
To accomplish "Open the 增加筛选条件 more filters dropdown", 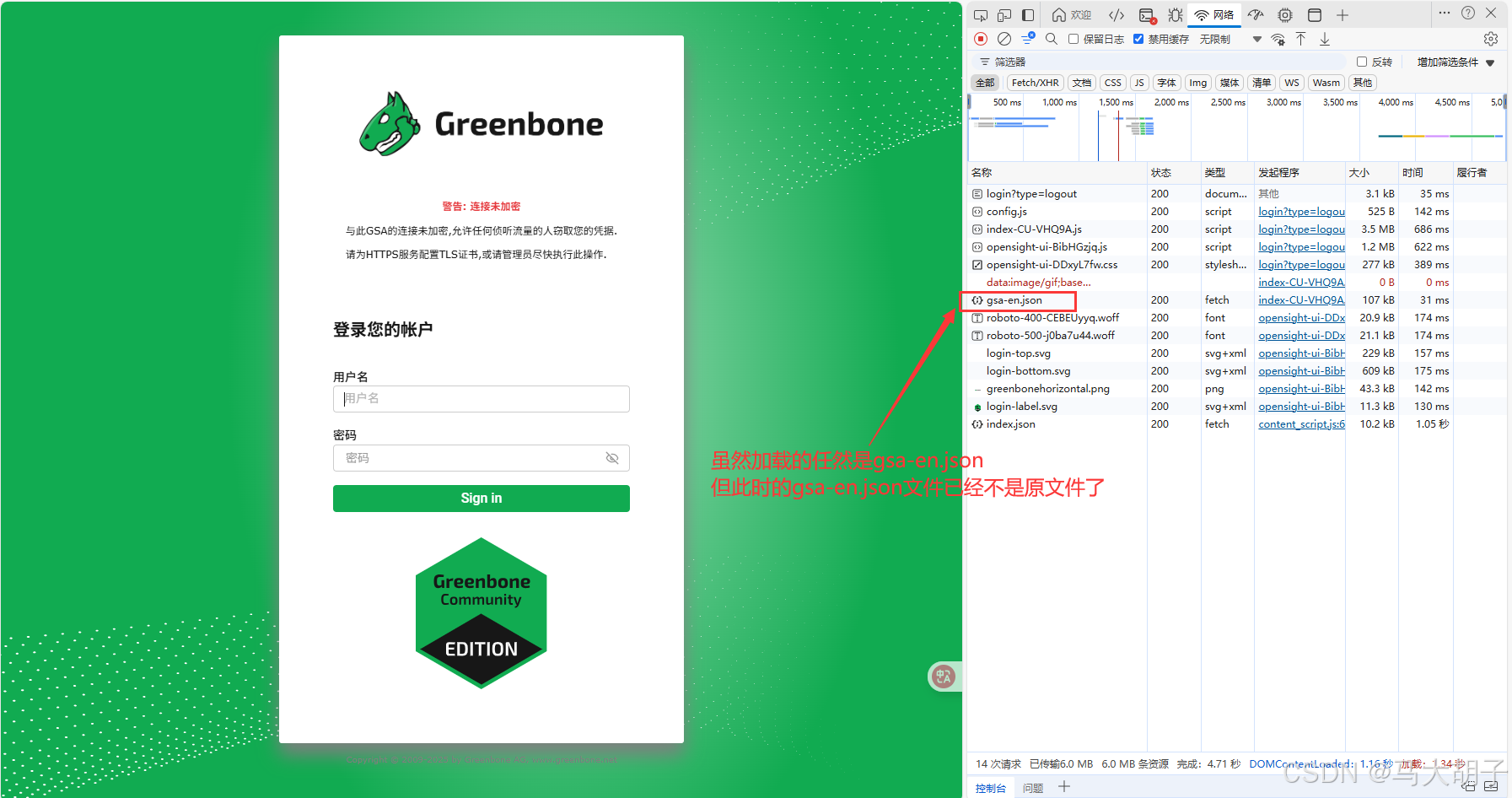I will (x=1456, y=62).
